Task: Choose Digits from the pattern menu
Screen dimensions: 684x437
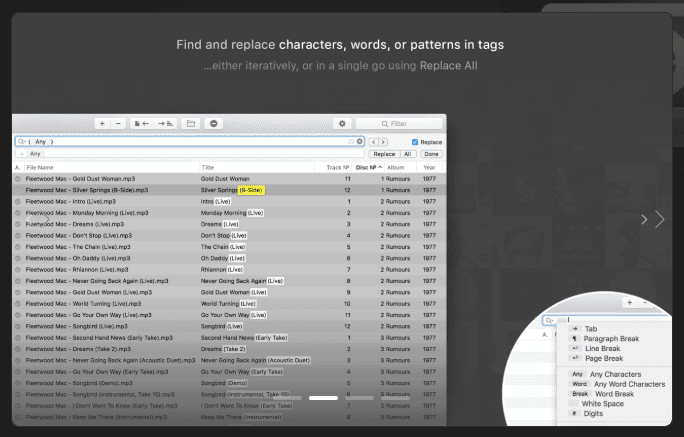Action: tap(593, 413)
